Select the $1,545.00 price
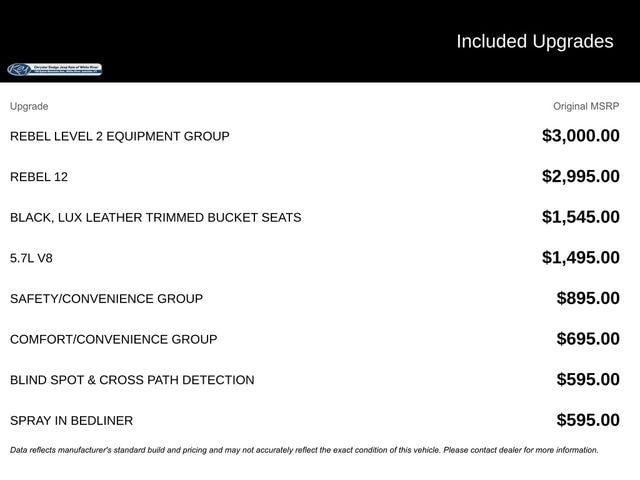 pos(580,217)
